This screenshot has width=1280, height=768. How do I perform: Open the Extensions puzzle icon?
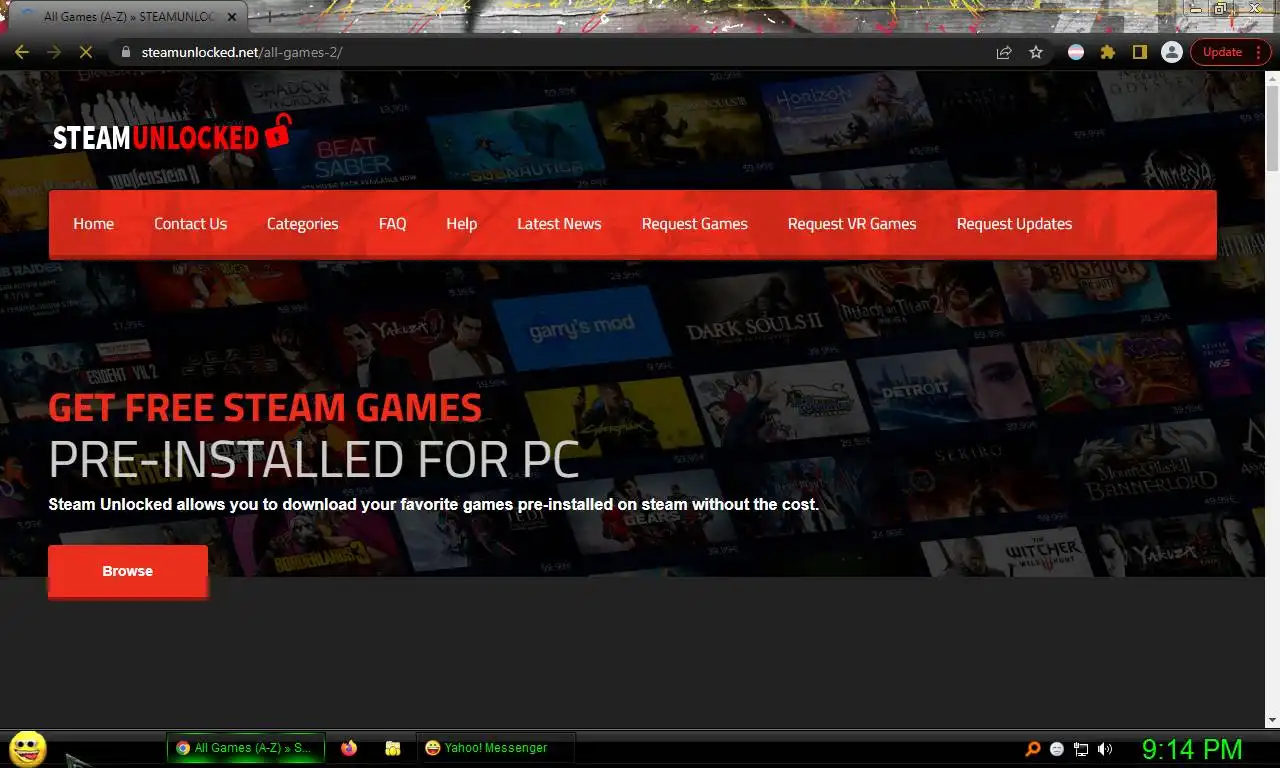pos(1107,52)
